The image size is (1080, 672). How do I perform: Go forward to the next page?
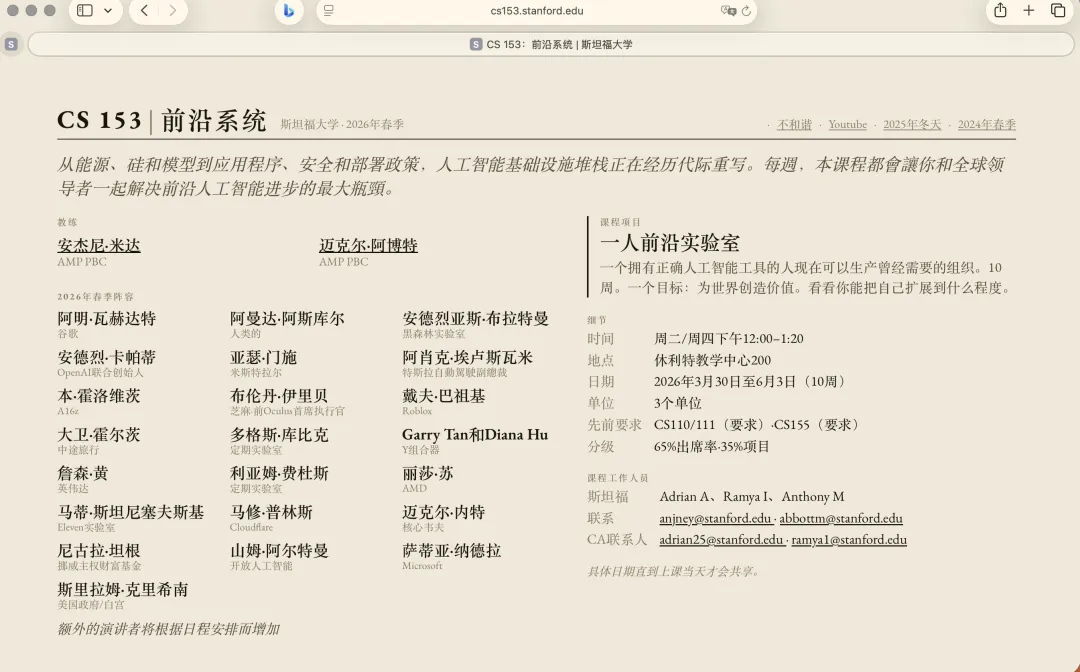pyautogui.click(x=172, y=10)
